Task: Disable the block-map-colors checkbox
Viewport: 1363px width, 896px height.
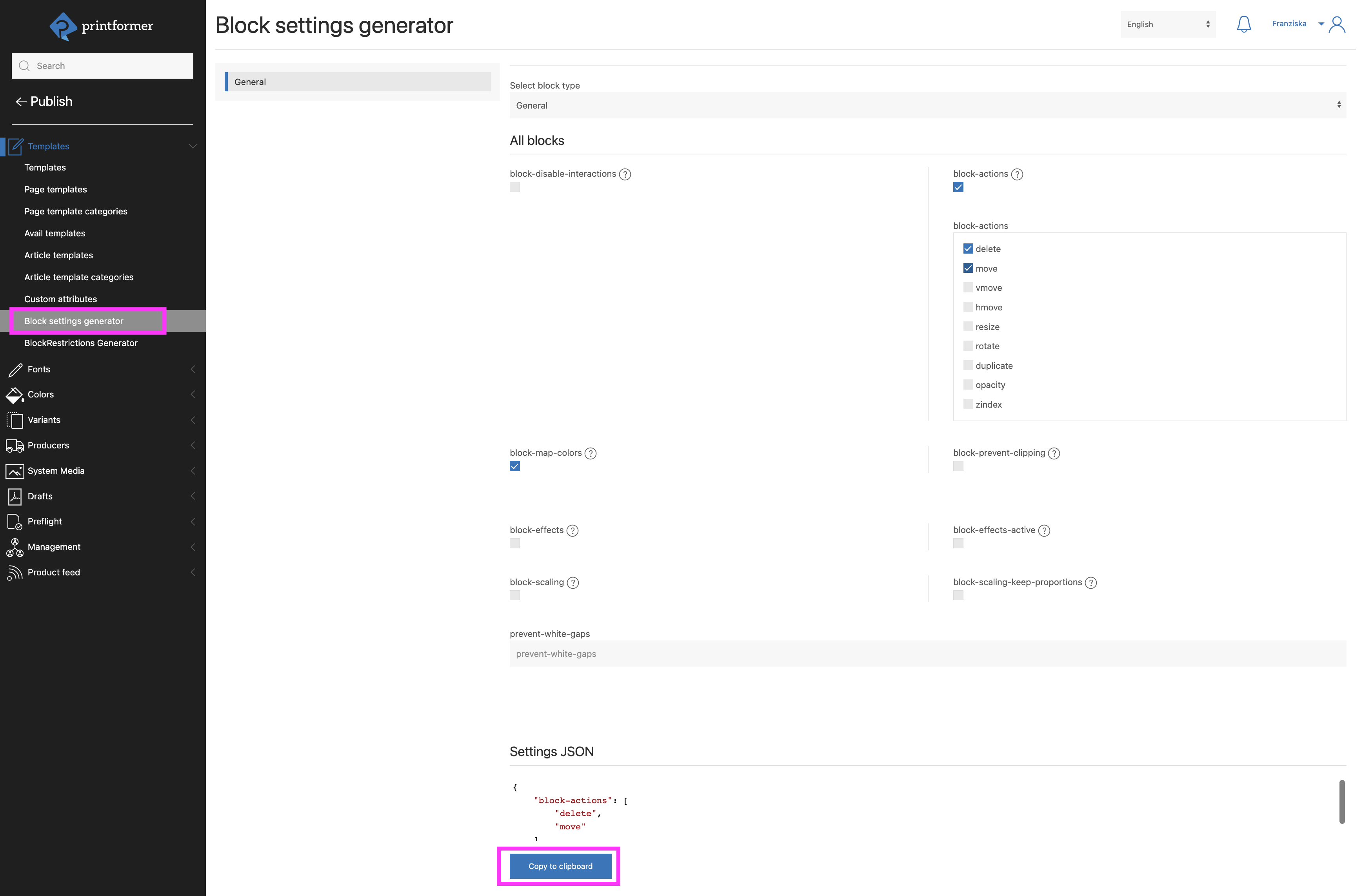Action: pyautogui.click(x=514, y=466)
